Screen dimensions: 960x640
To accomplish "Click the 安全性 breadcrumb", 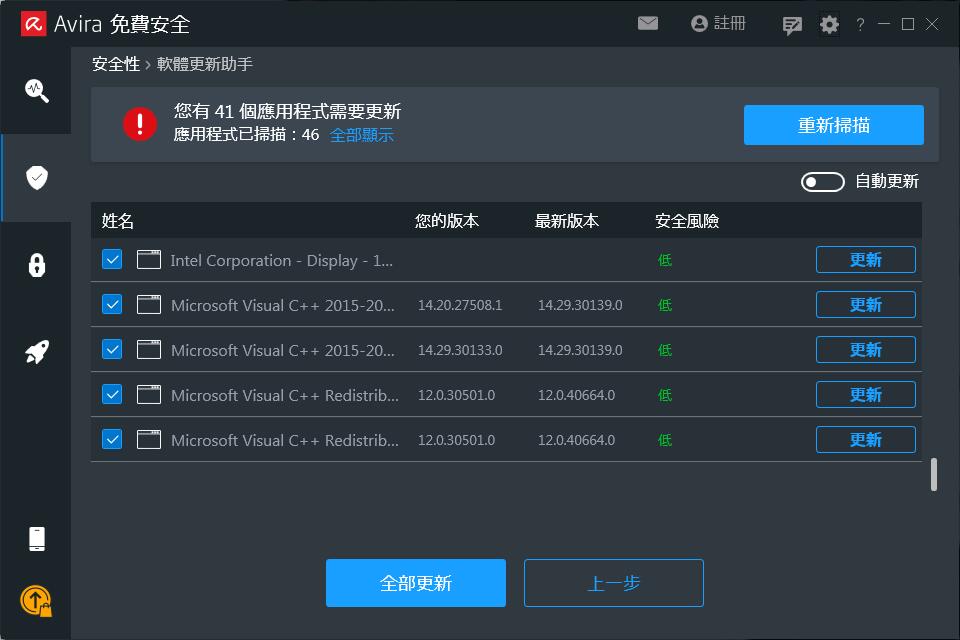I will pyautogui.click(x=116, y=64).
